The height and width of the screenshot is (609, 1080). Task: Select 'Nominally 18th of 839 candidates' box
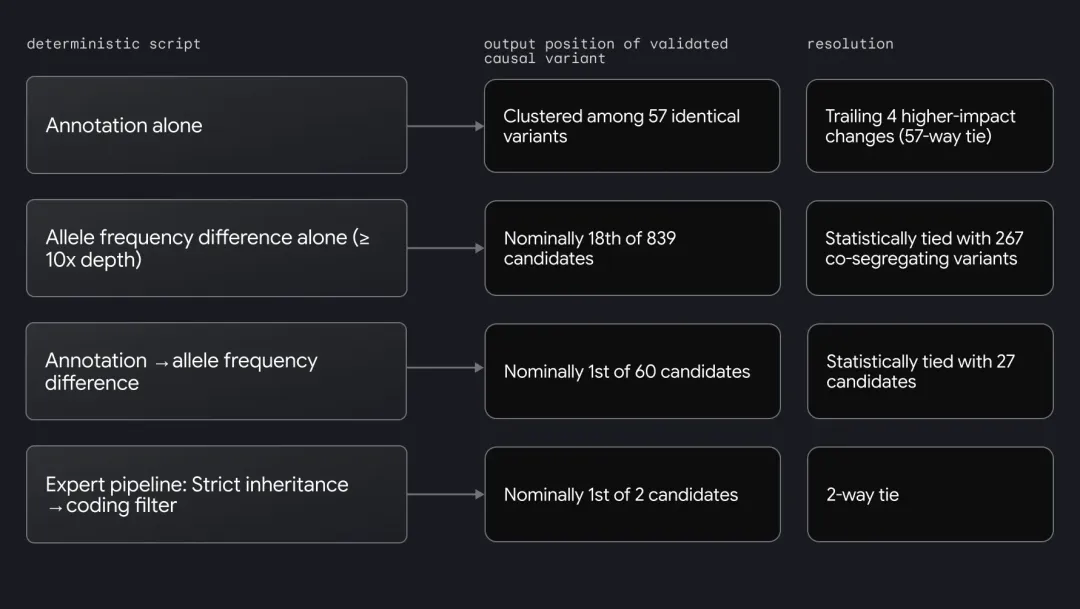632,248
